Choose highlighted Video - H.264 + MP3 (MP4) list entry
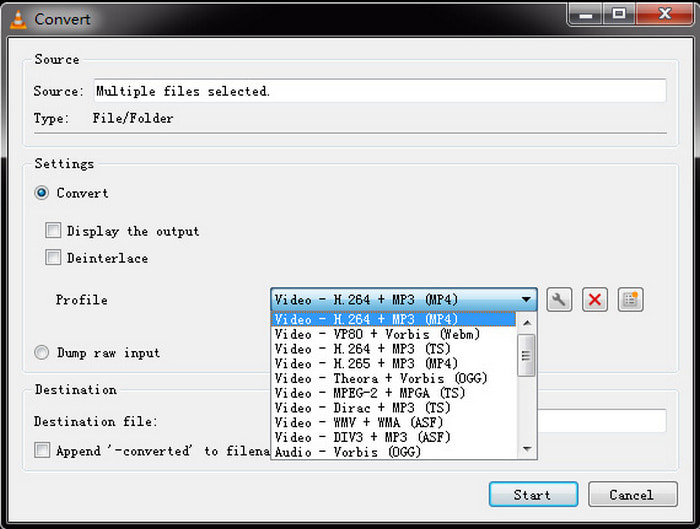The width and height of the screenshot is (700, 529). (x=393, y=319)
